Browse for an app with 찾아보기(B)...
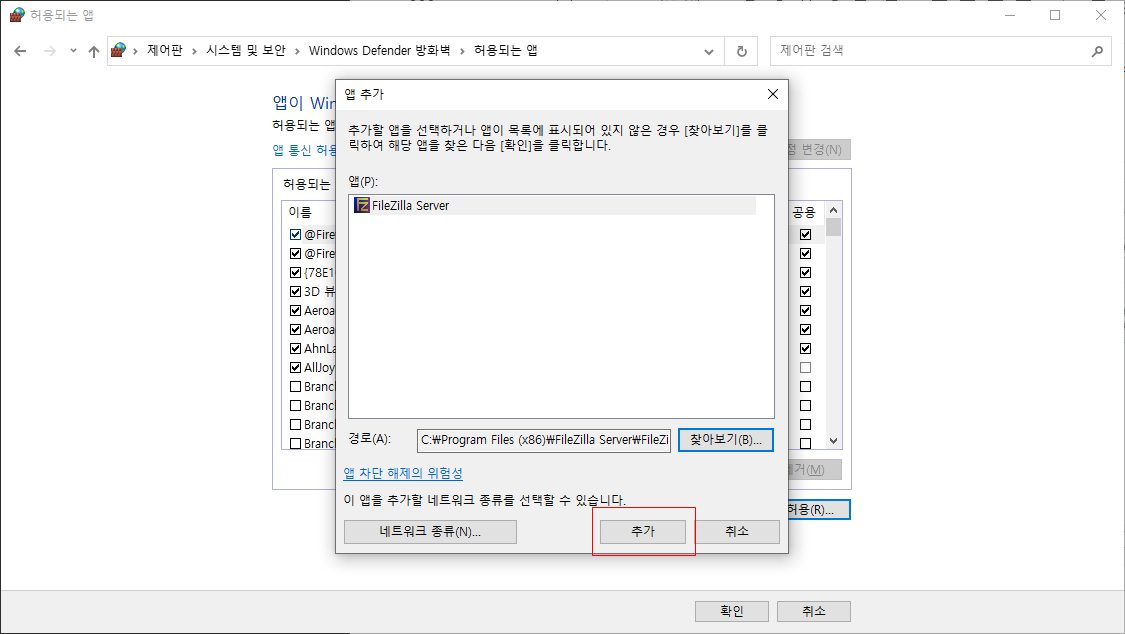The image size is (1125, 634). pos(725,440)
